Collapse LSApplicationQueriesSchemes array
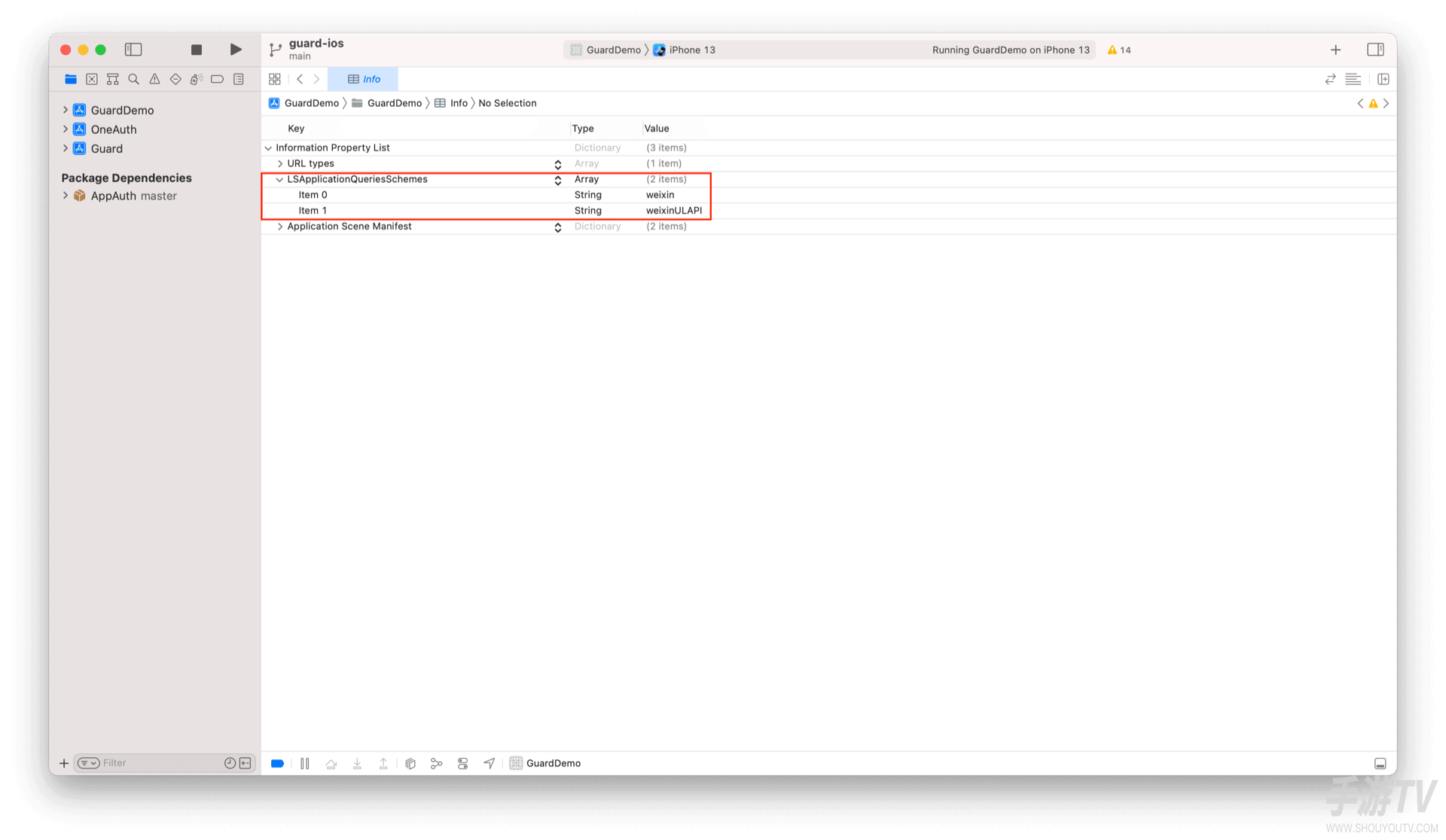This screenshot has height=840, width=1446. pos(279,179)
